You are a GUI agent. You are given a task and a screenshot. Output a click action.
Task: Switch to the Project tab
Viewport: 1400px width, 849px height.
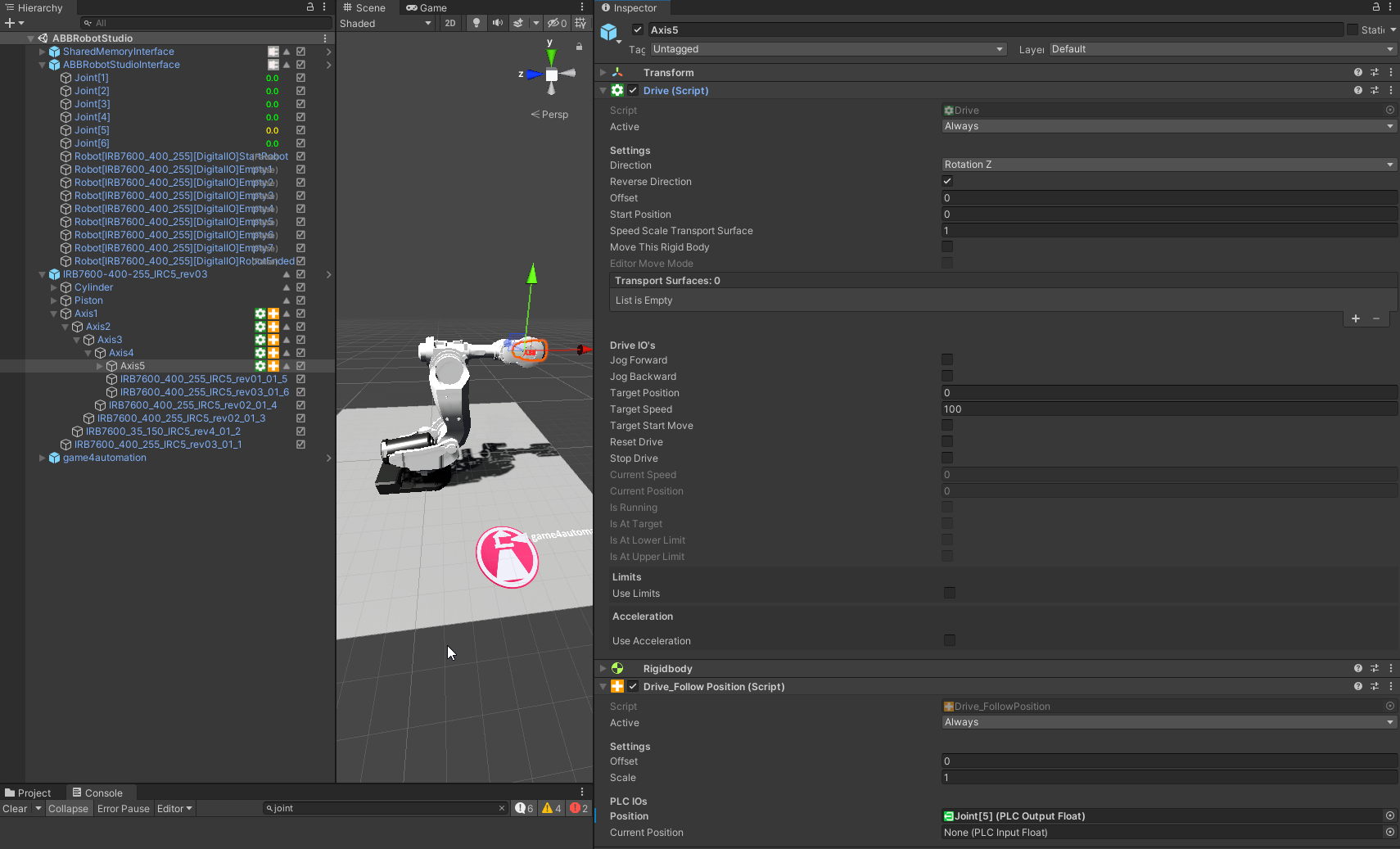coord(29,793)
